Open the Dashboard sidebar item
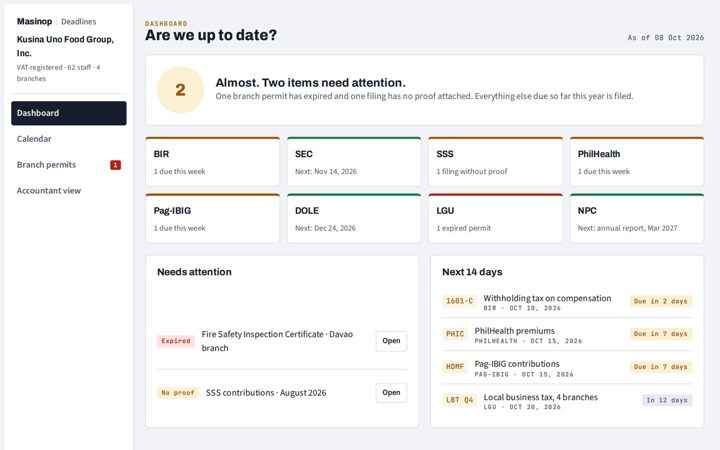Screen dimensions: 720x450 click(69, 113)
